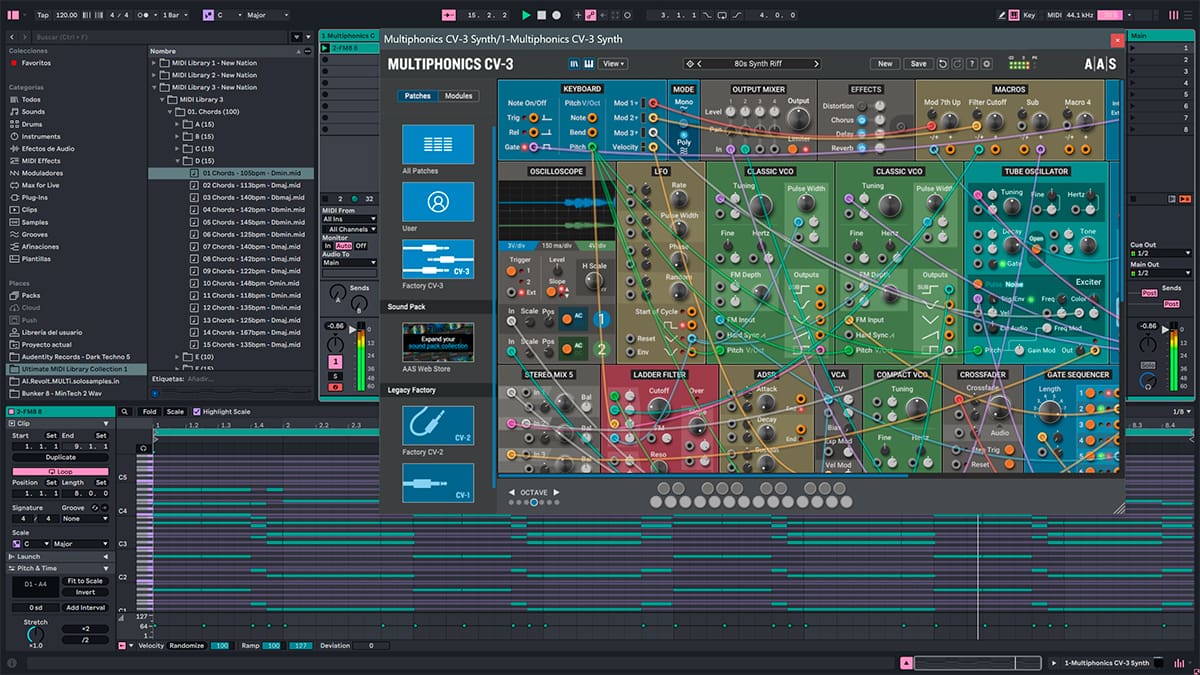1200x675 pixels.
Task: Open the View dropdown in Multiphonics
Action: tap(613, 63)
